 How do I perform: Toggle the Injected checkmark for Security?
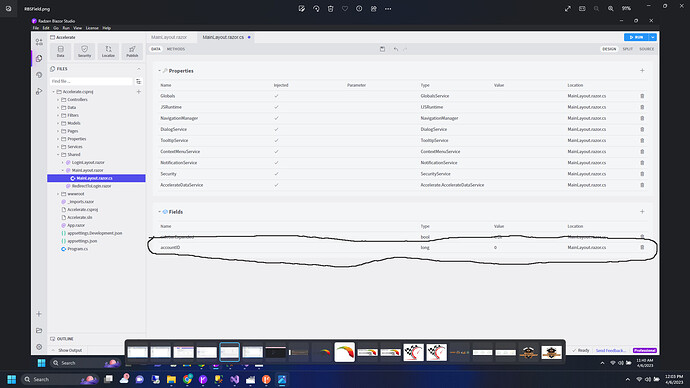click(x=276, y=174)
